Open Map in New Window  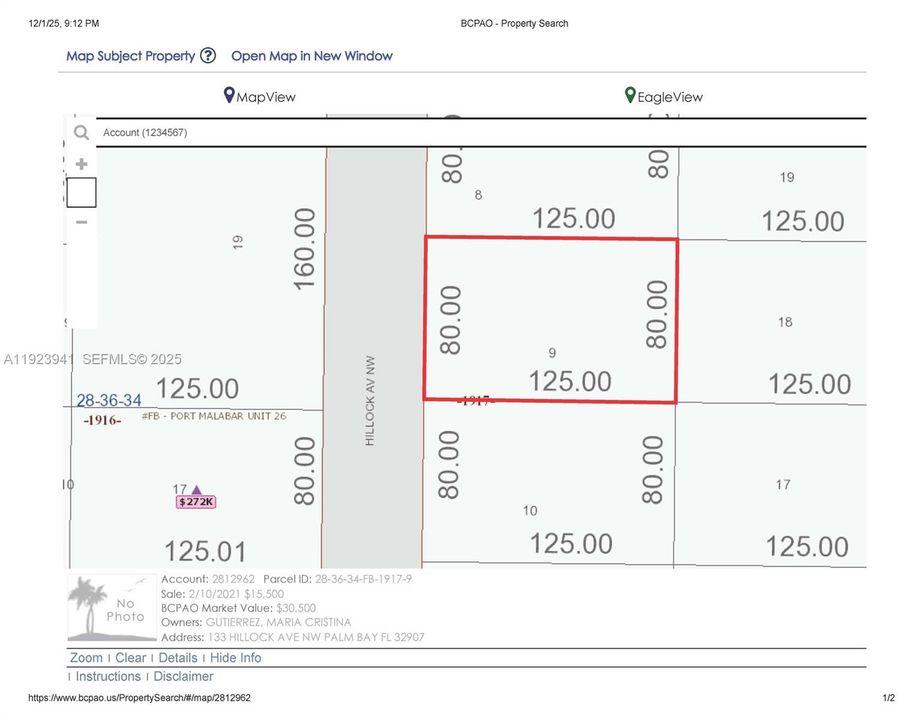click(x=311, y=56)
